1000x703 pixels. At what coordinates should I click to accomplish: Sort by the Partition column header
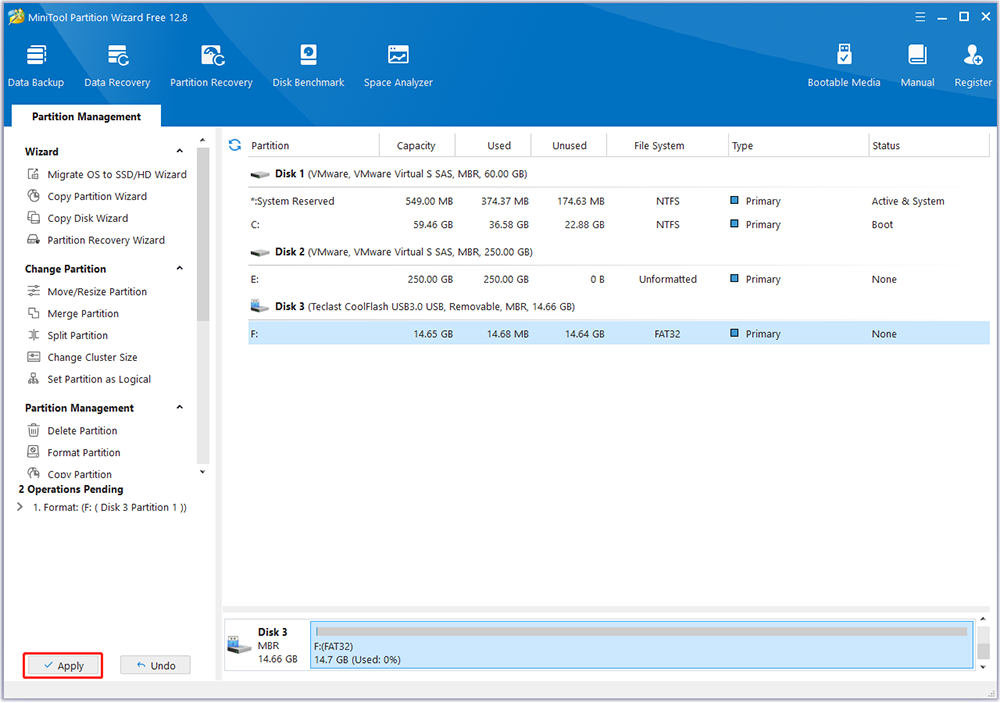(312, 145)
